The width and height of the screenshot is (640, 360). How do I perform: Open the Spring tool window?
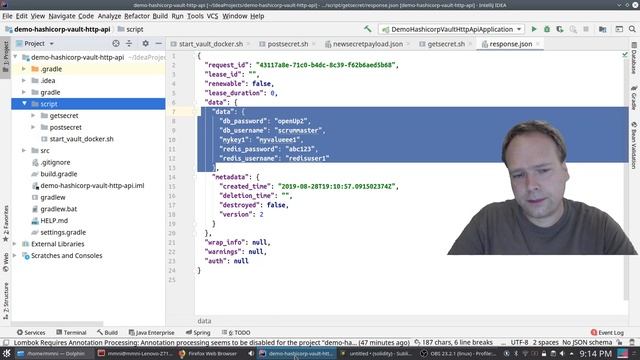coord(198,333)
